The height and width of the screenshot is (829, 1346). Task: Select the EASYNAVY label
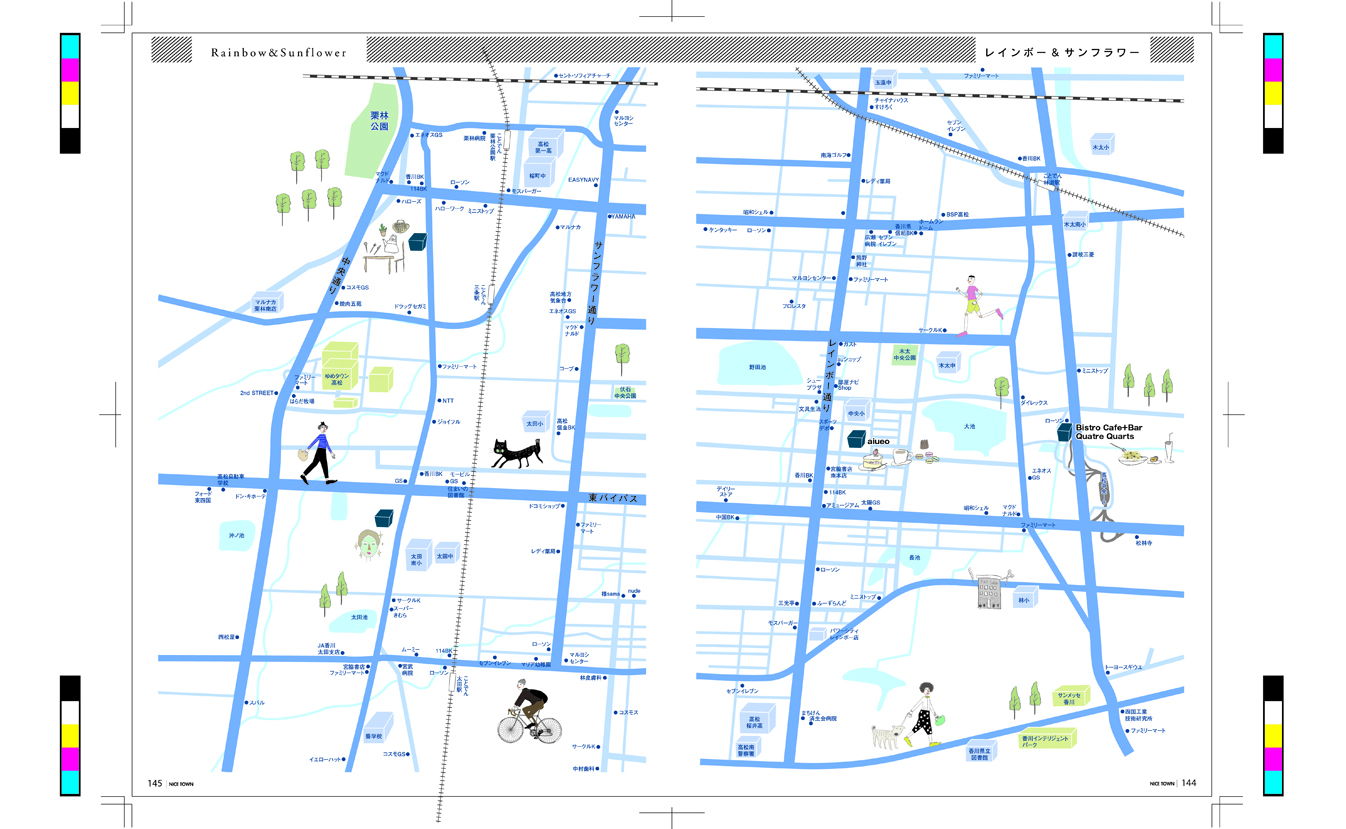pyautogui.click(x=582, y=180)
